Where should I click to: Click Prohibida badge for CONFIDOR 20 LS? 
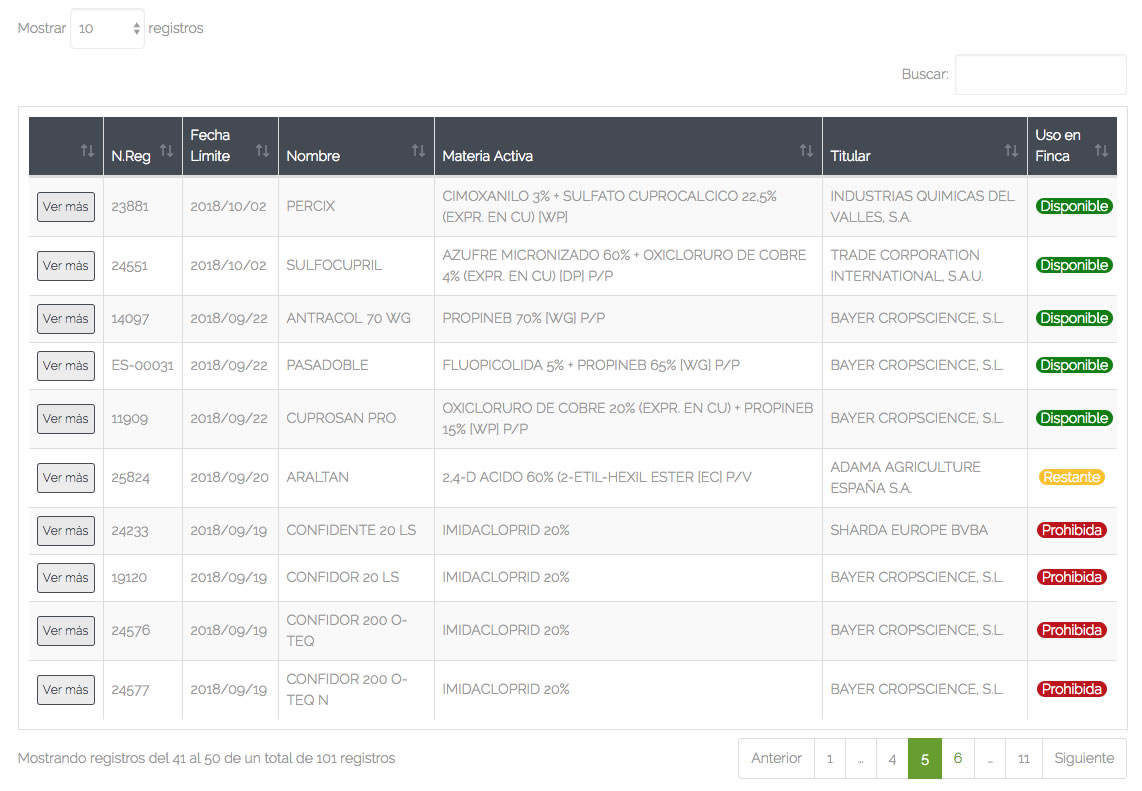[1071, 577]
